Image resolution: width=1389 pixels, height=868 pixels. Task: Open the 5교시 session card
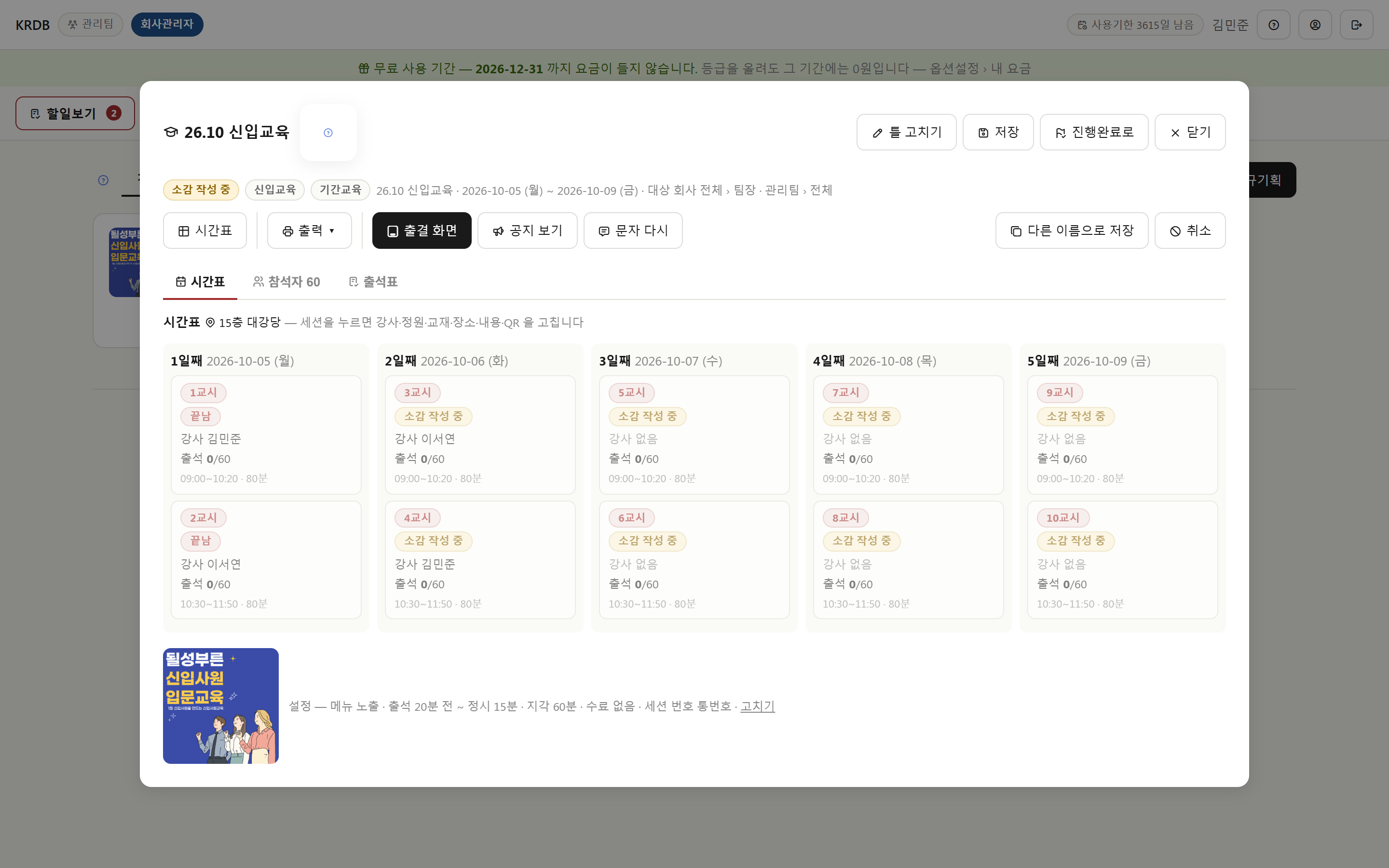click(694, 434)
